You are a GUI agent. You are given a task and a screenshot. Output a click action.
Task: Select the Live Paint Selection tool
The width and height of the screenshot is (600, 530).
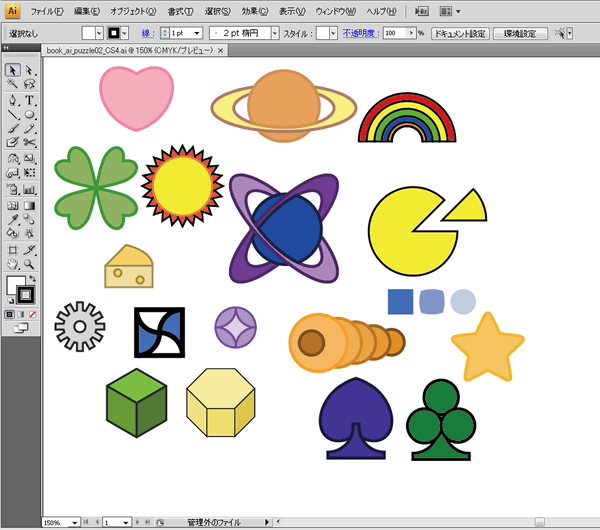pyautogui.click(x=29, y=233)
